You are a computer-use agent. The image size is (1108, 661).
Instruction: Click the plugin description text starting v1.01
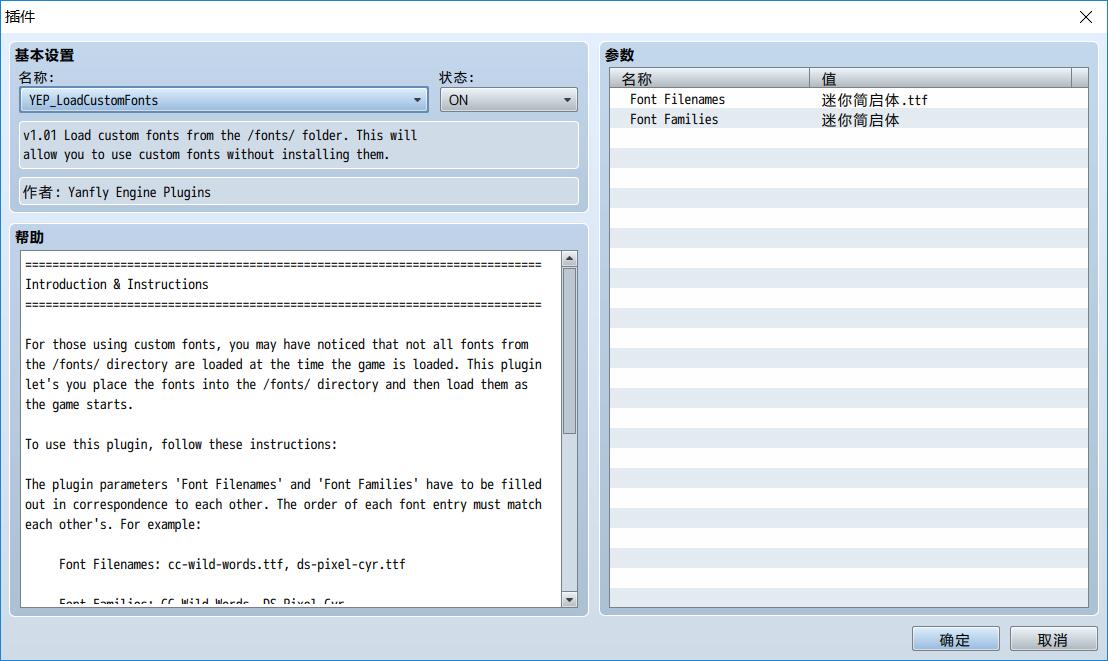pos(220,145)
